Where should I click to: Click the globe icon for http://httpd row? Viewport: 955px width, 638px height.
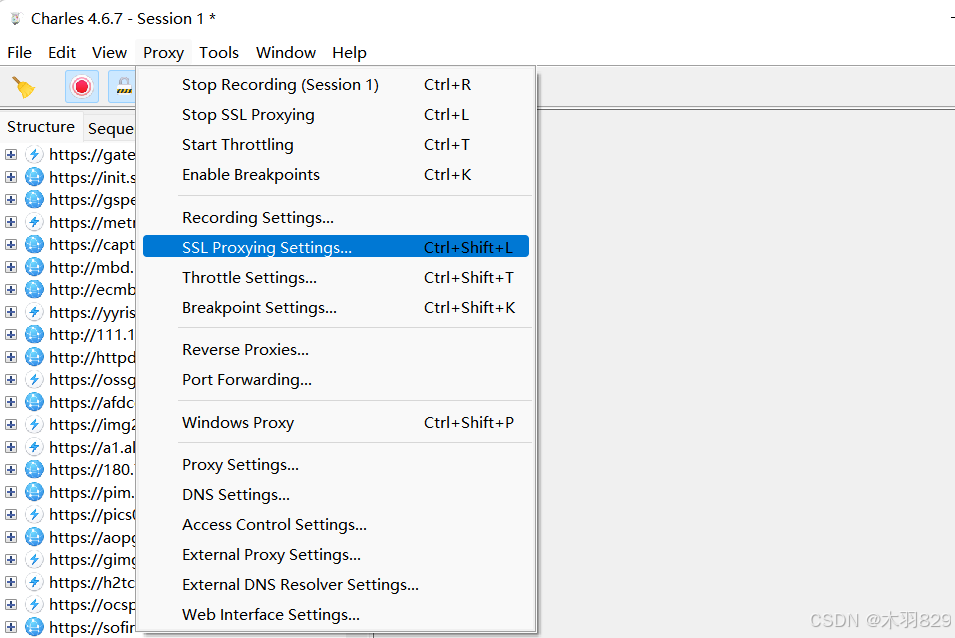[x=35, y=357]
